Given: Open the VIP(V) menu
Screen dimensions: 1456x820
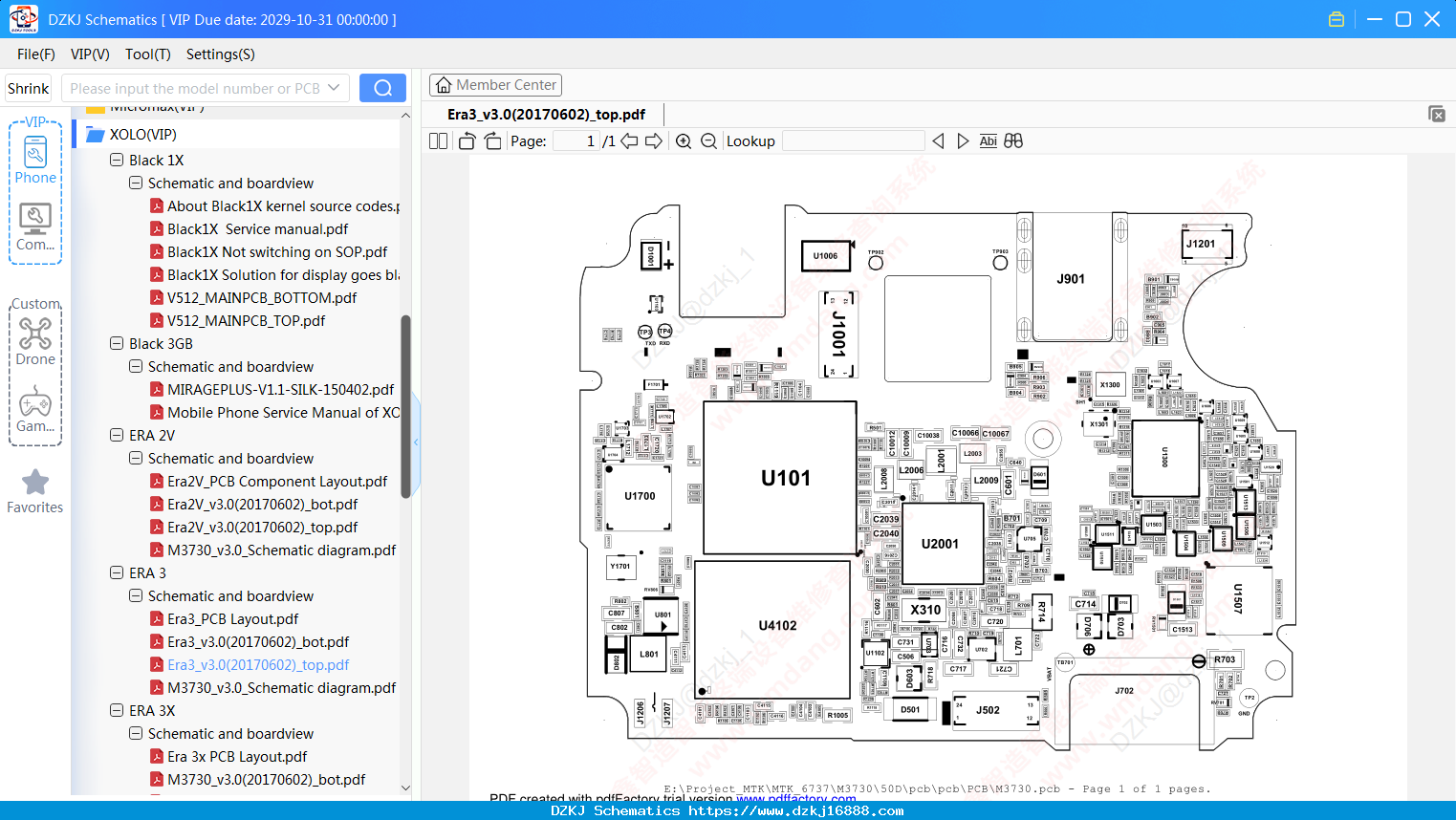Looking at the screenshot, I should point(90,54).
